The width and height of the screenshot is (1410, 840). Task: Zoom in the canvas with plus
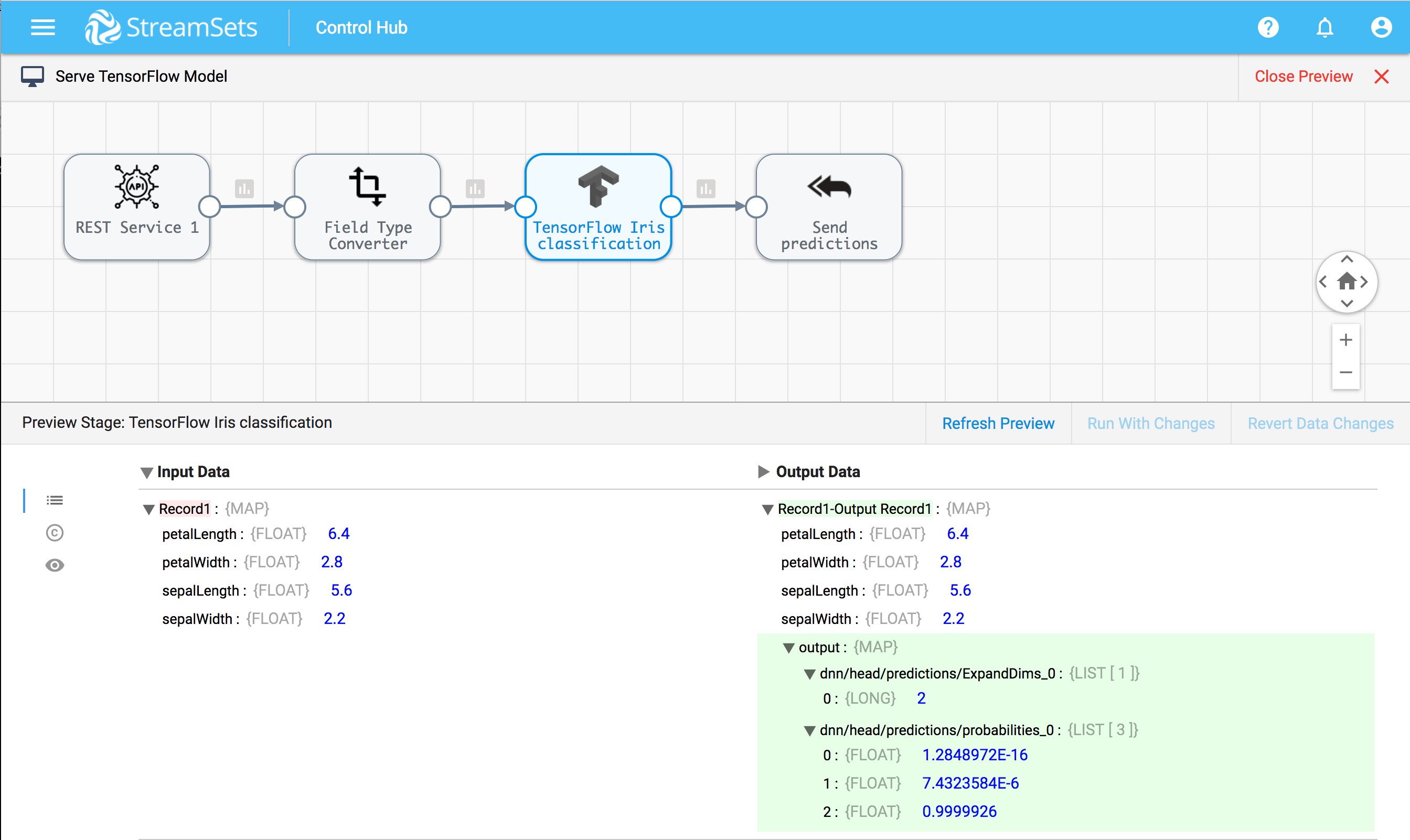point(1346,340)
